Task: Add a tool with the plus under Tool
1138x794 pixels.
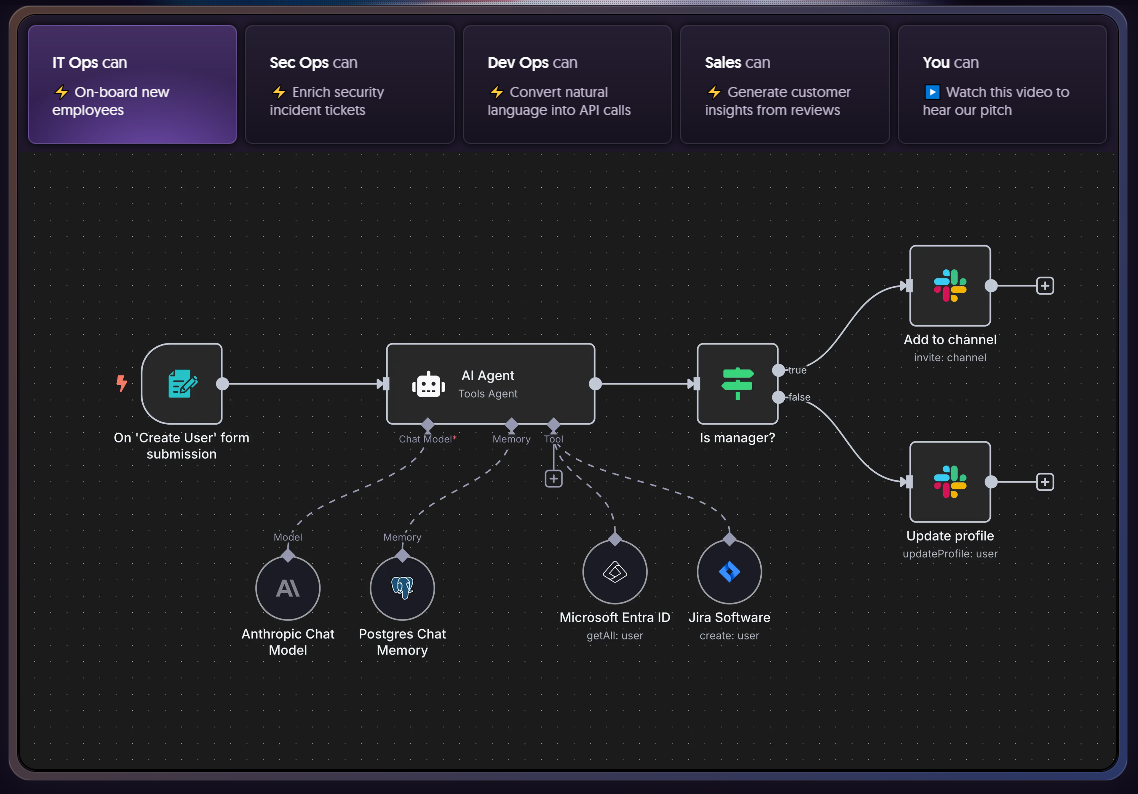Action: tap(554, 479)
